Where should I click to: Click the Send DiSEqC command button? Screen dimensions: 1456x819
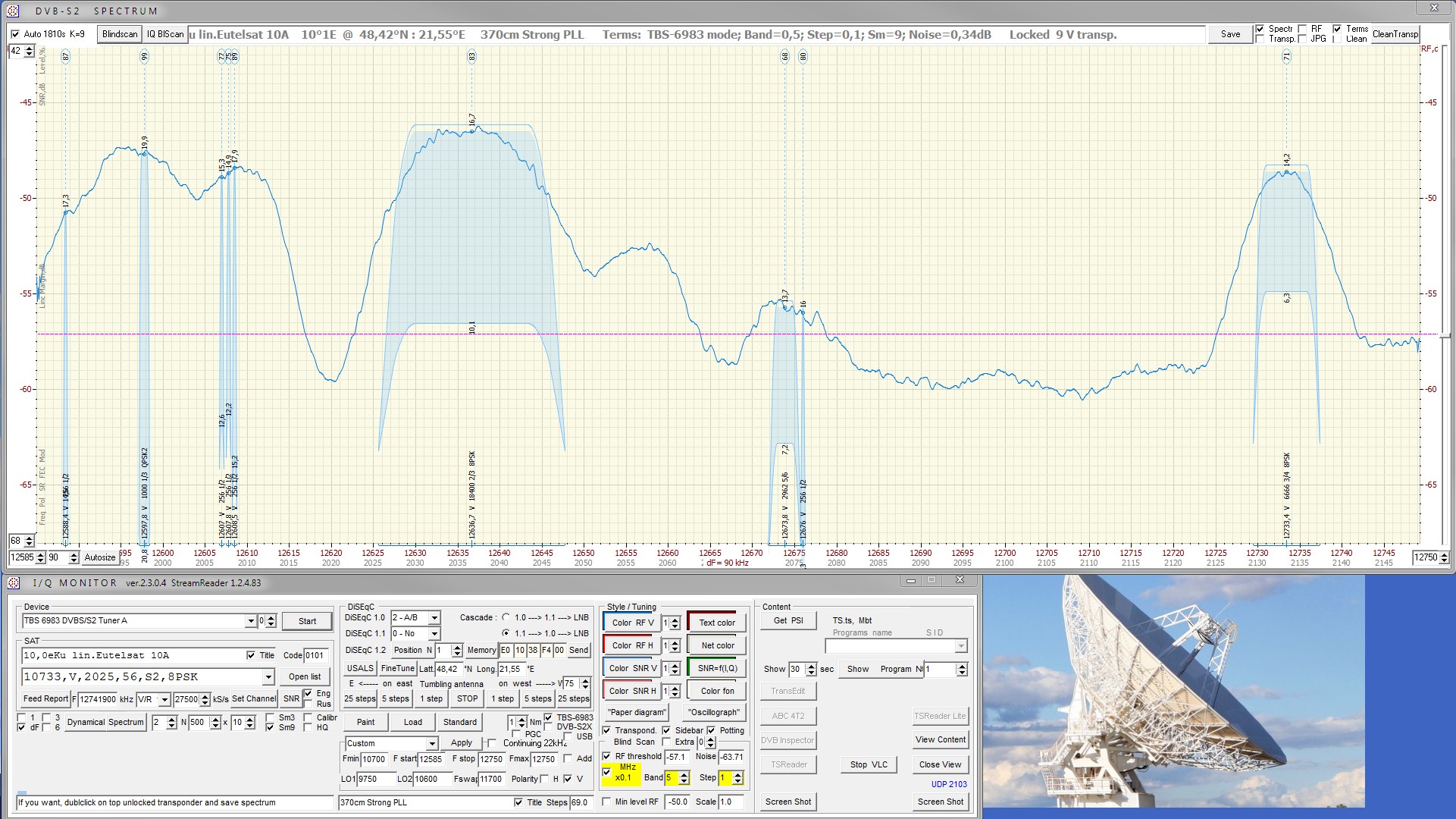(578, 650)
